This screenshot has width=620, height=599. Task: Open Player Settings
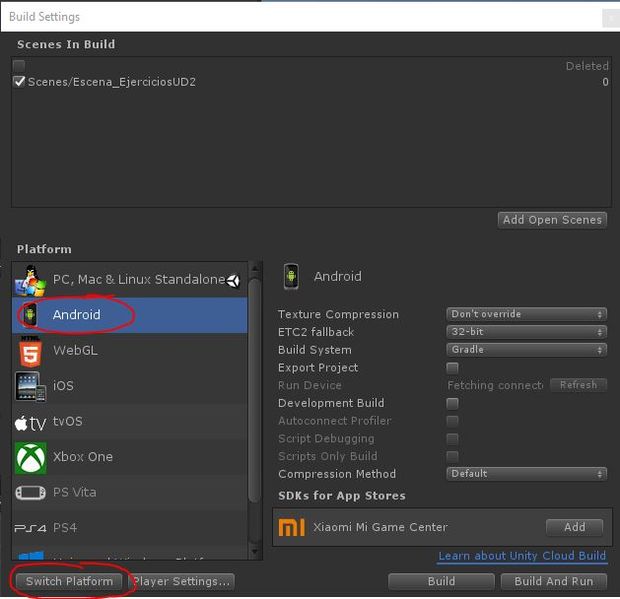click(181, 581)
